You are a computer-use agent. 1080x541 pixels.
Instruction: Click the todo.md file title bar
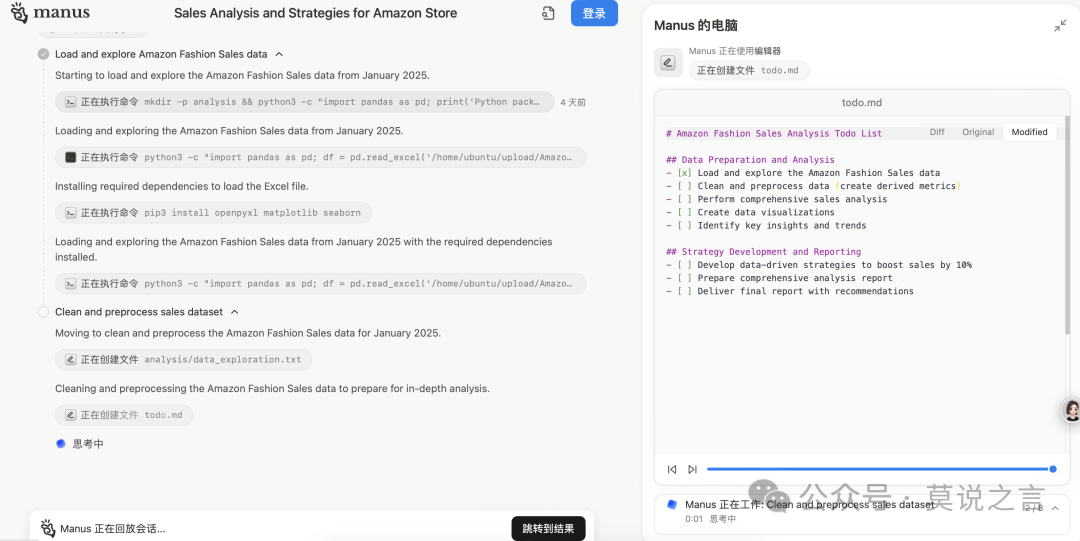coord(862,103)
